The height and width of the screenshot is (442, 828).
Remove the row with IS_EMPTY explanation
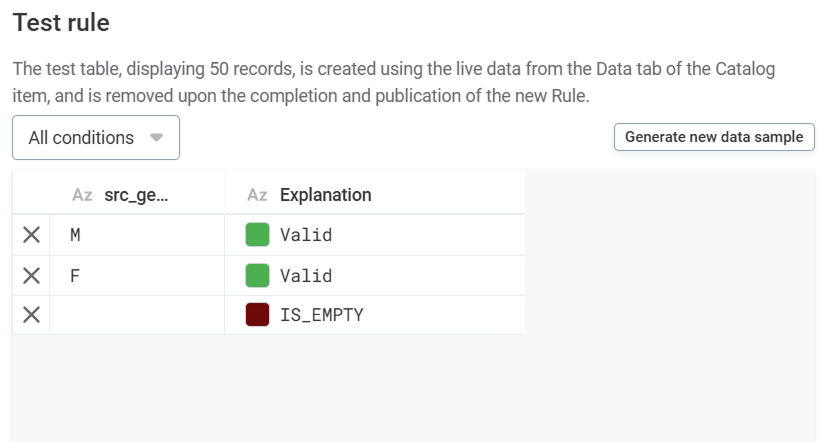(31, 315)
